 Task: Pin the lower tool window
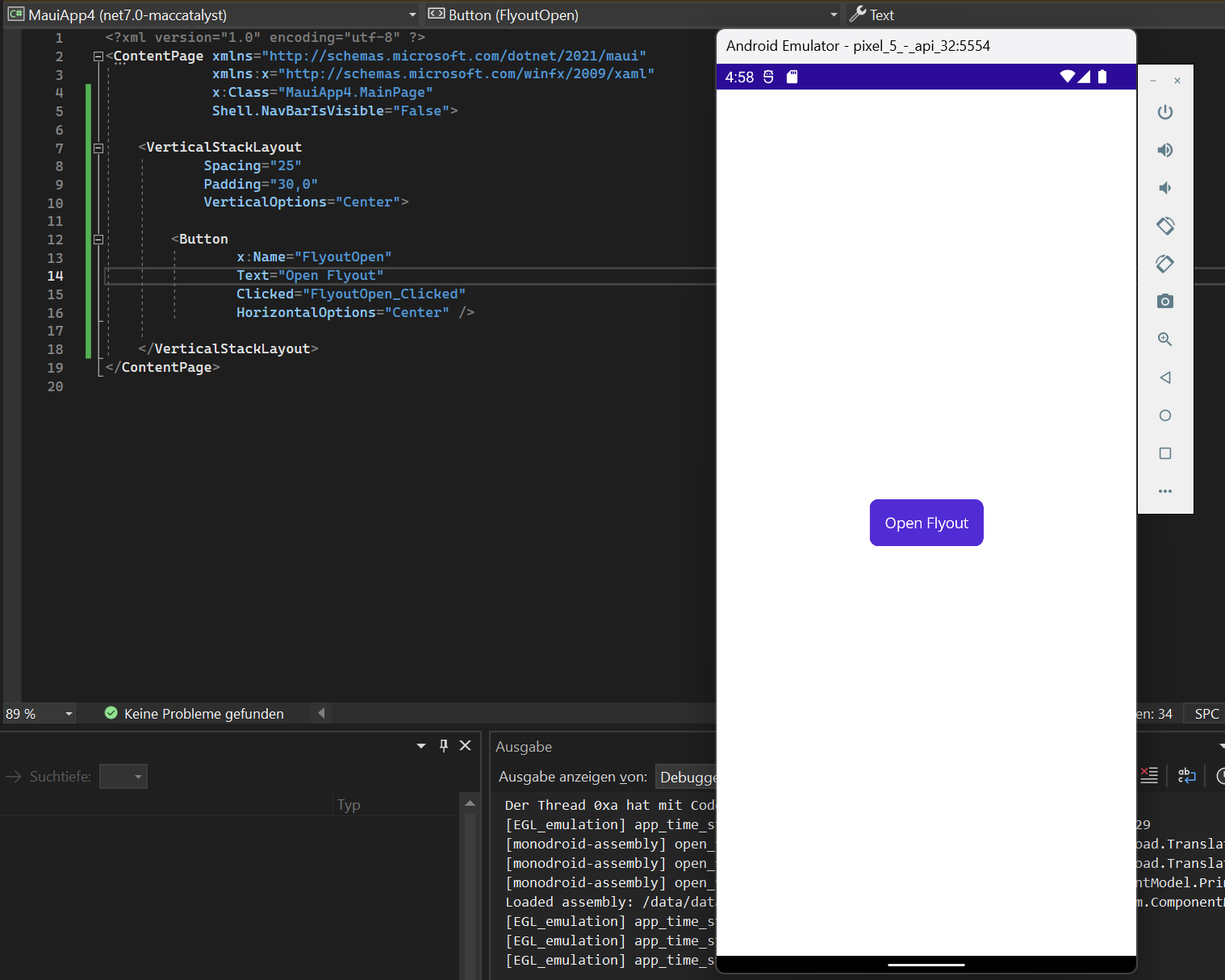tap(443, 745)
